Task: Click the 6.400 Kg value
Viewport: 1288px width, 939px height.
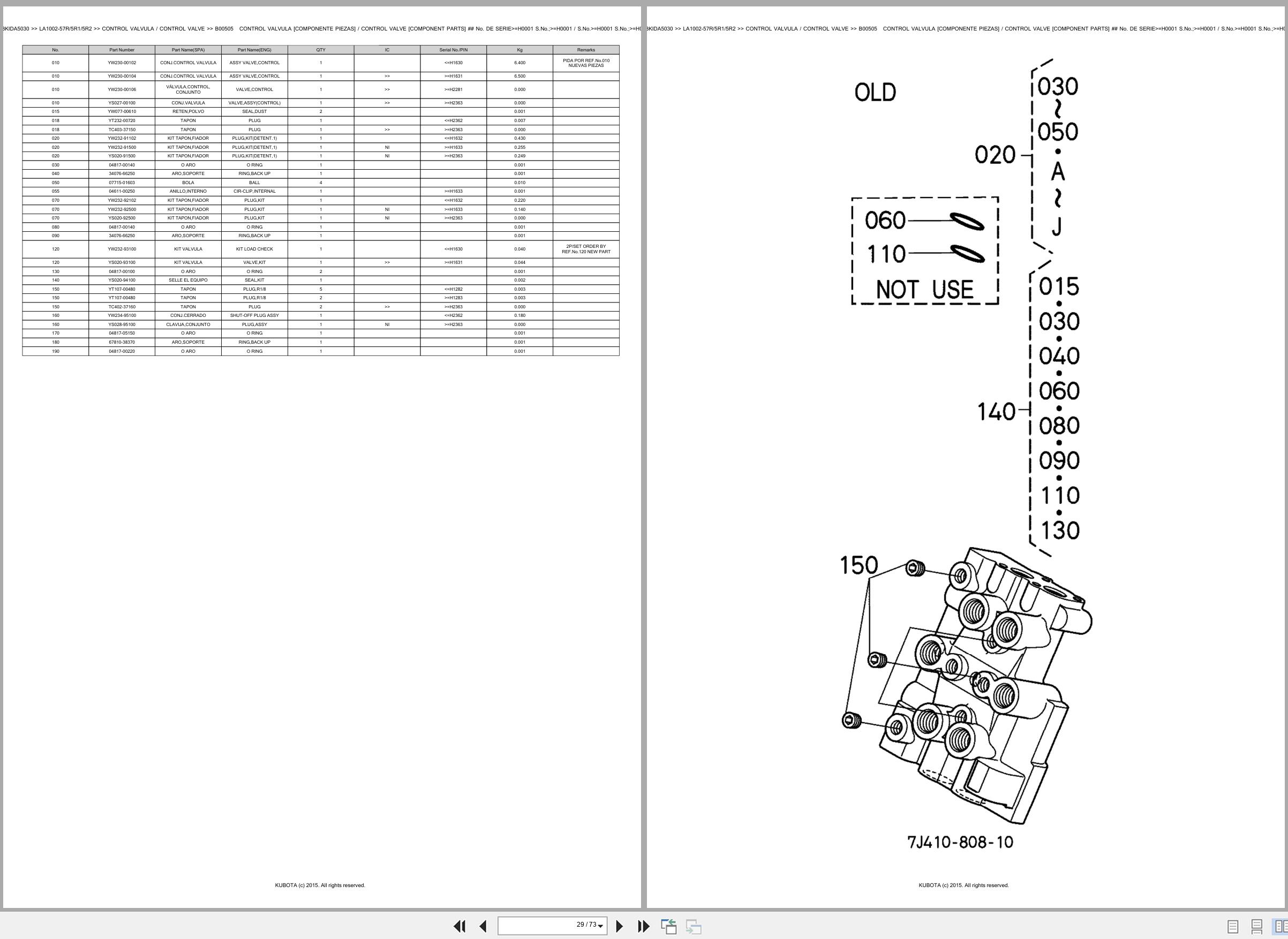Action: pos(519,63)
